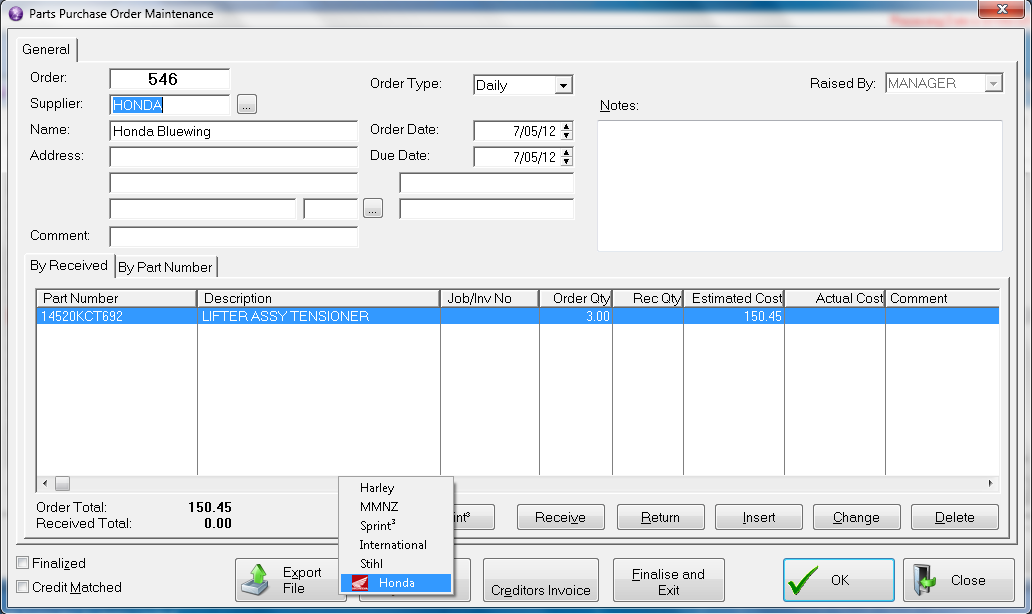
Task: Open address lookup ellipsis button
Action: (373, 209)
